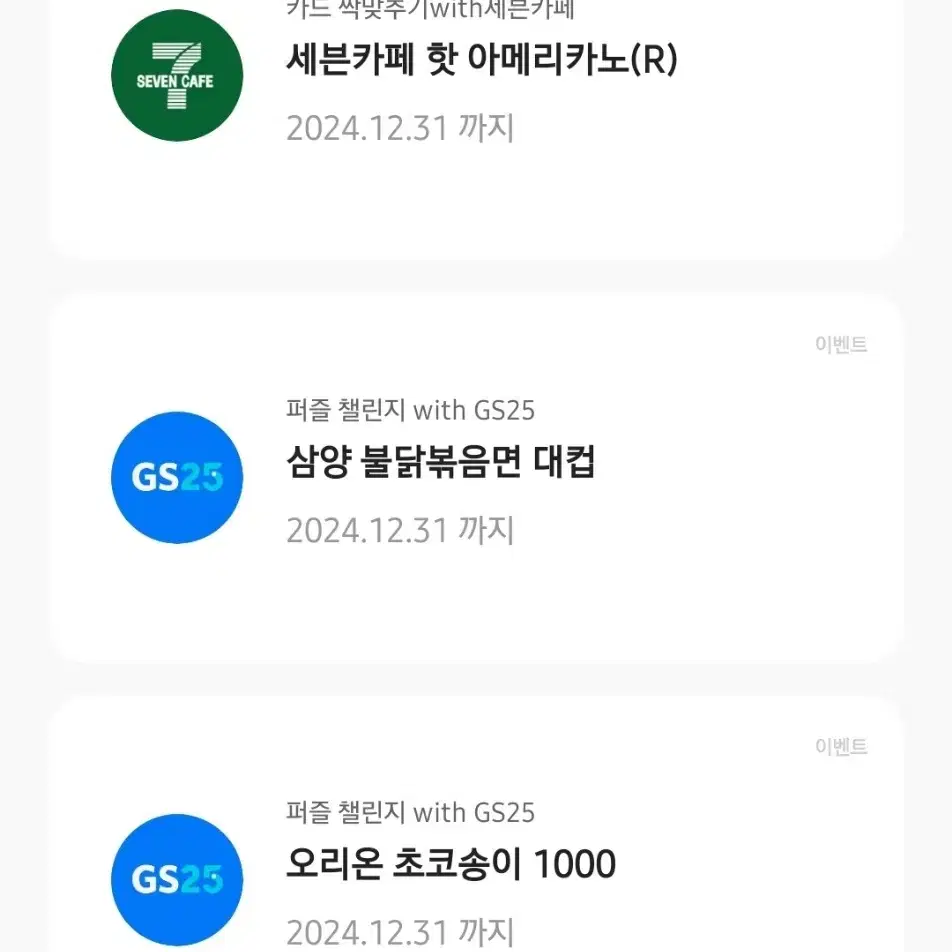The height and width of the screenshot is (952, 952).
Task: Tap the Seven Cafe green logo icon
Action: [177, 75]
